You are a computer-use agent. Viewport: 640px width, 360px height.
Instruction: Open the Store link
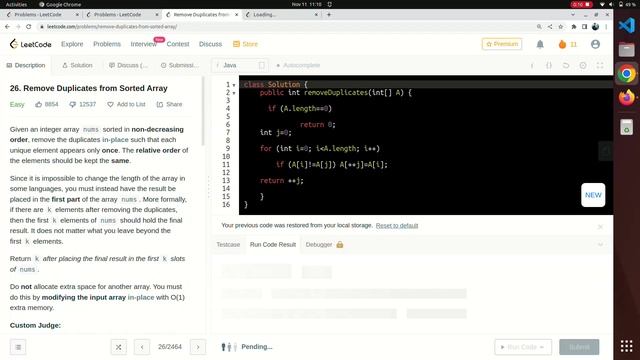click(x=245, y=44)
